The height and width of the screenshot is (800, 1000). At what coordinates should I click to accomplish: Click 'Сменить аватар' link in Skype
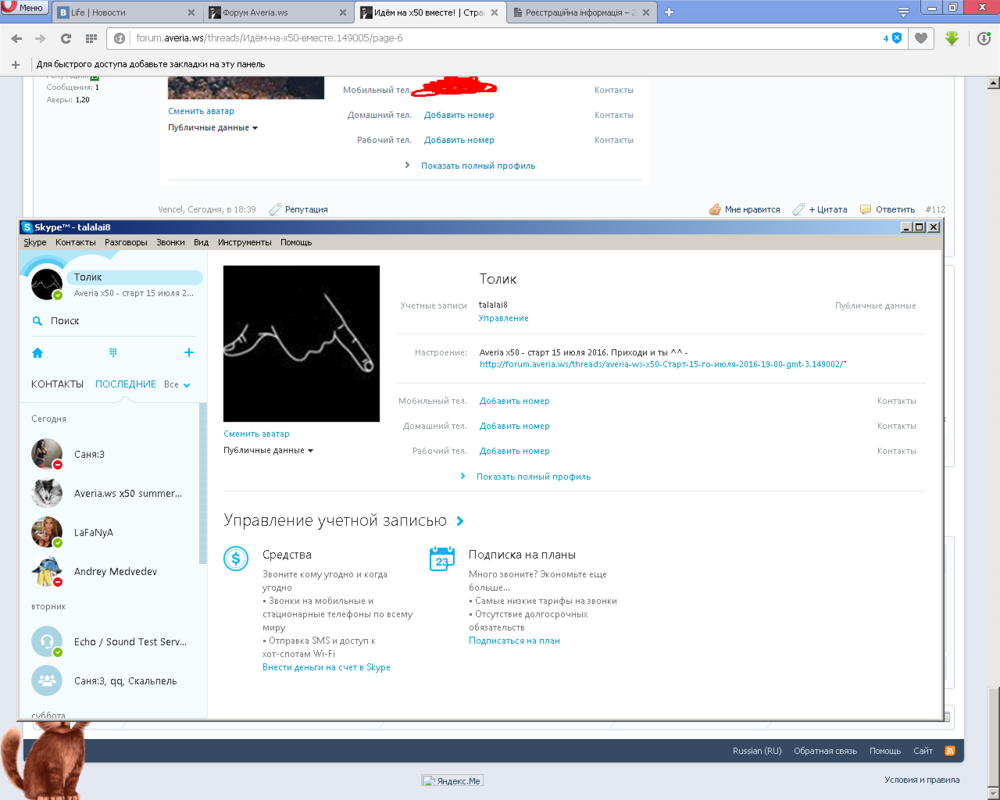[x=256, y=434]
